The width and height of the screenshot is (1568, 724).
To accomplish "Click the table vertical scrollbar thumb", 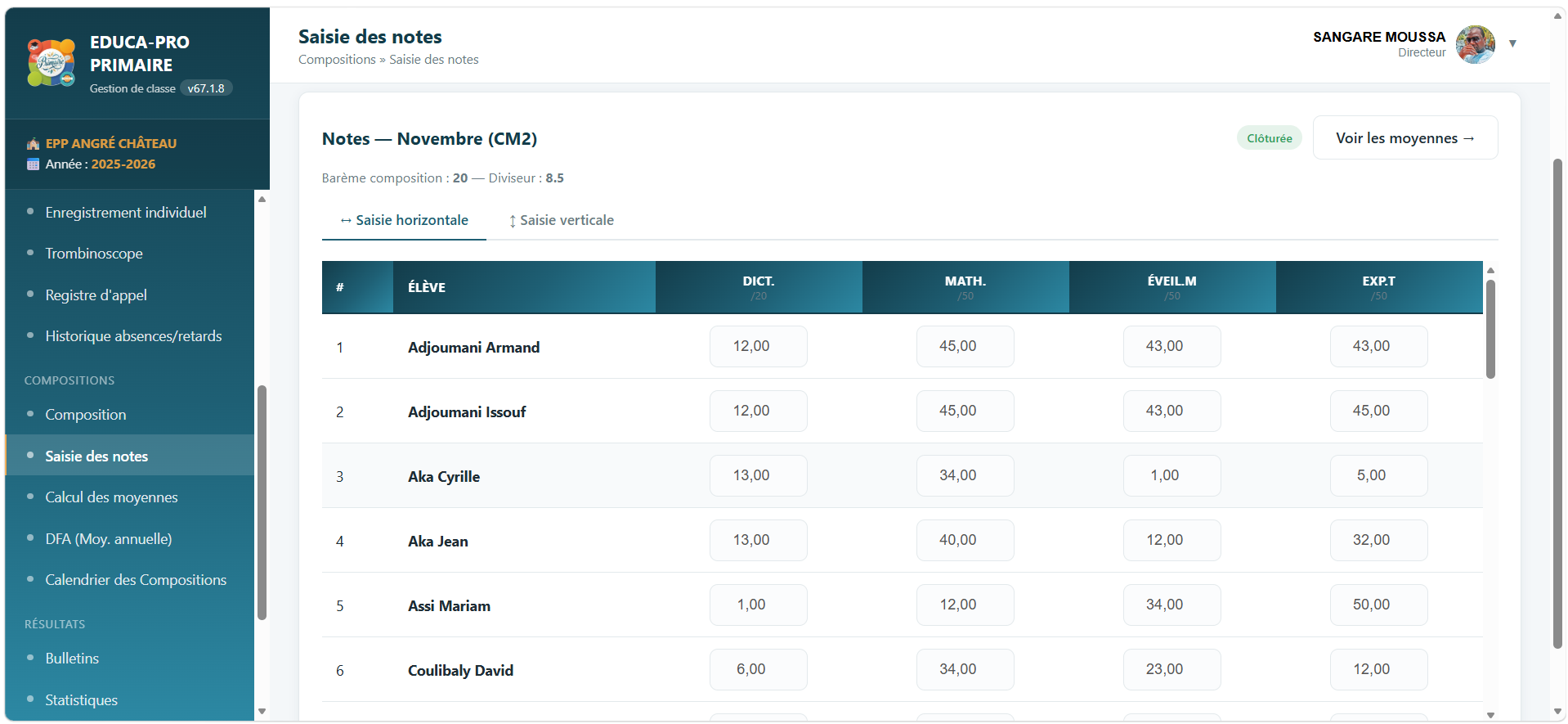I will pyautogui.click(x=1490, y=329).
